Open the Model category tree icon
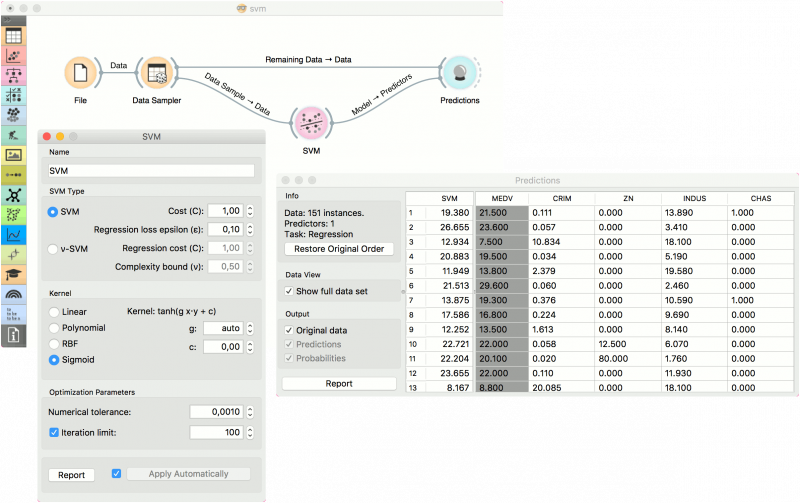Viewport: 800px width, 503px height. (14, 75)
